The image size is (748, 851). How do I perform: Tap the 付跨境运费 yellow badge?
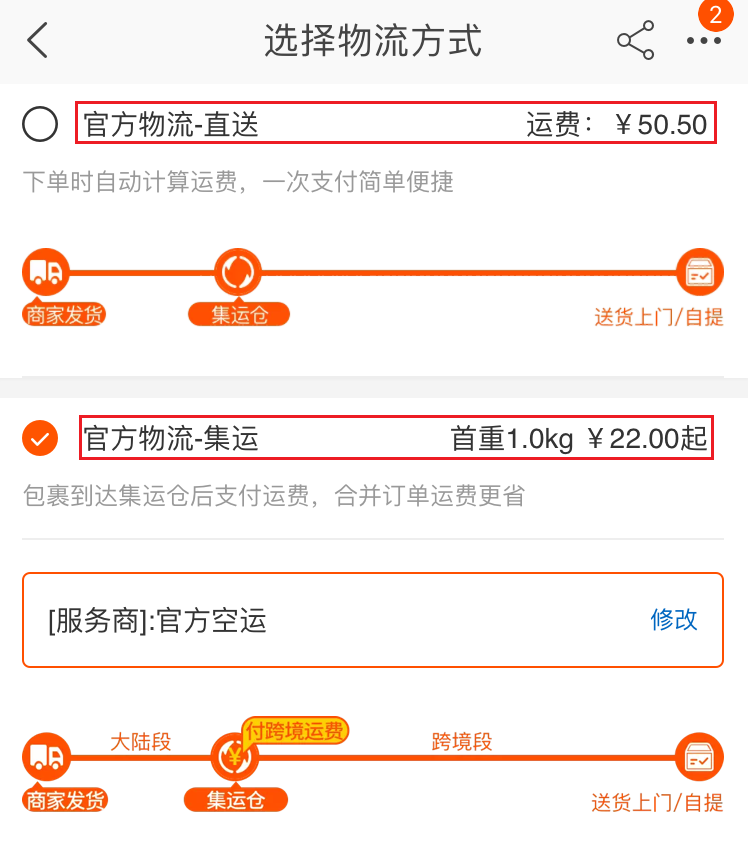point(294,731)
